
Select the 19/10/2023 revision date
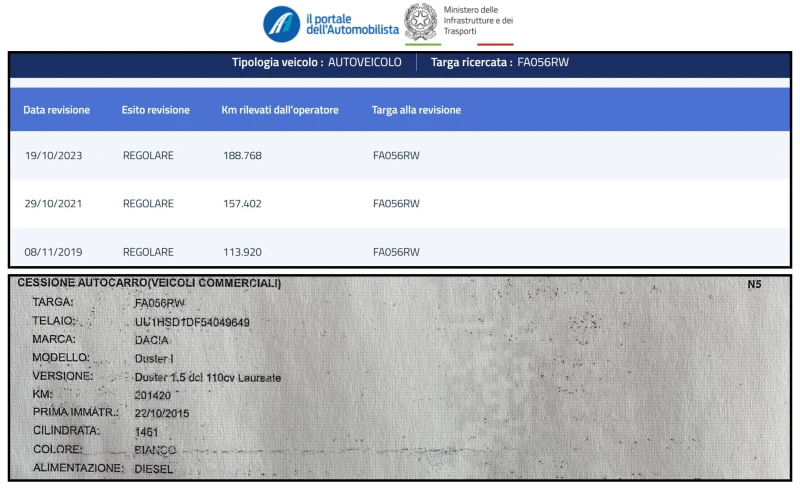53,156
